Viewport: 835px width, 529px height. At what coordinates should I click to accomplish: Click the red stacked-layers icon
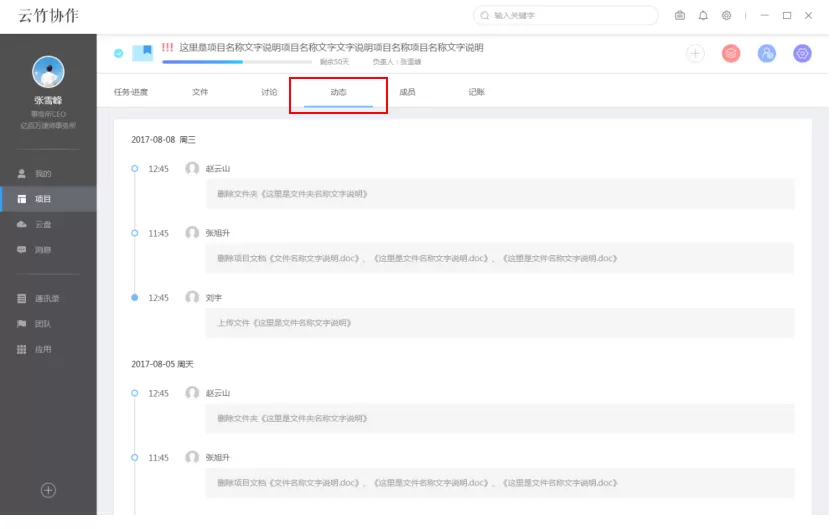pos(731,53)
